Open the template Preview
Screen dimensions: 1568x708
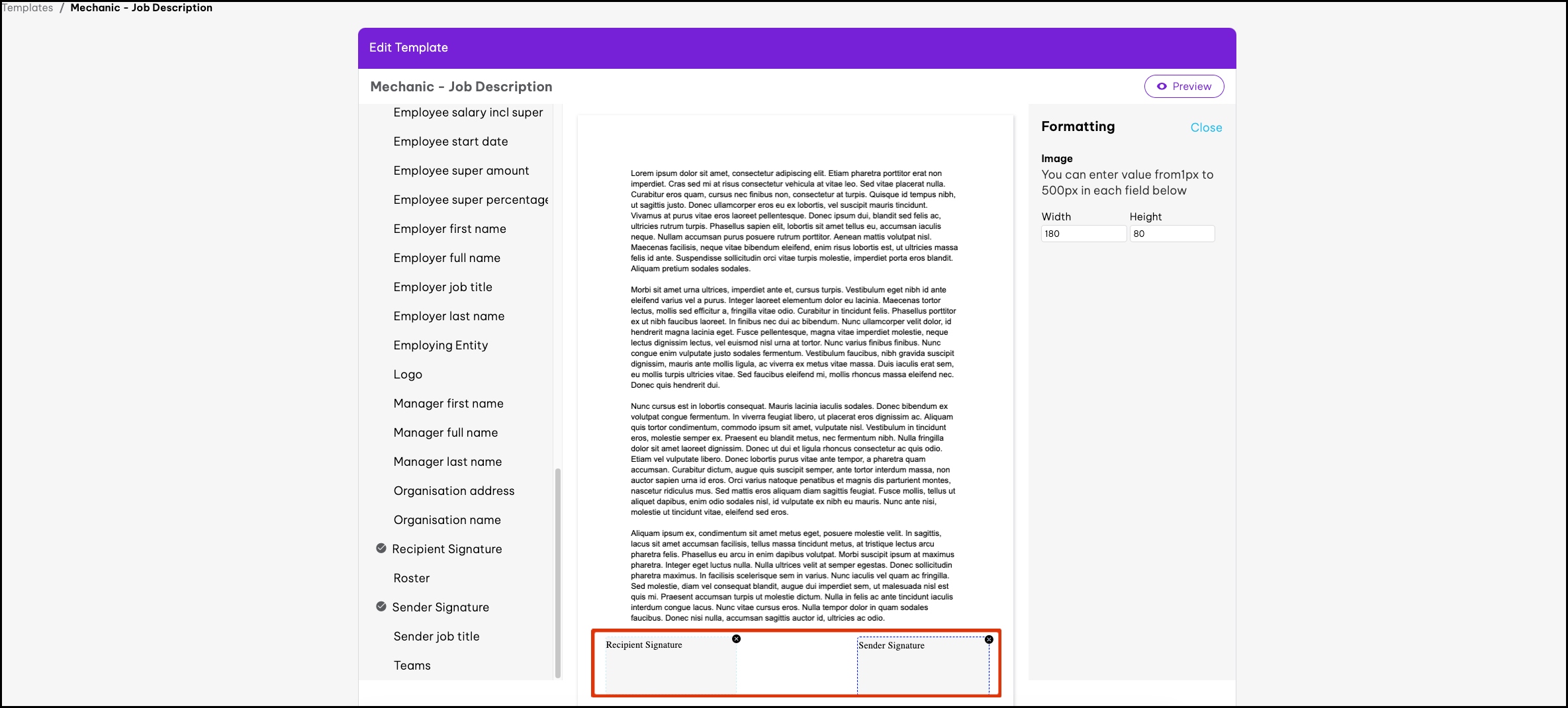pyautogui.click(x=1183, y=87)
